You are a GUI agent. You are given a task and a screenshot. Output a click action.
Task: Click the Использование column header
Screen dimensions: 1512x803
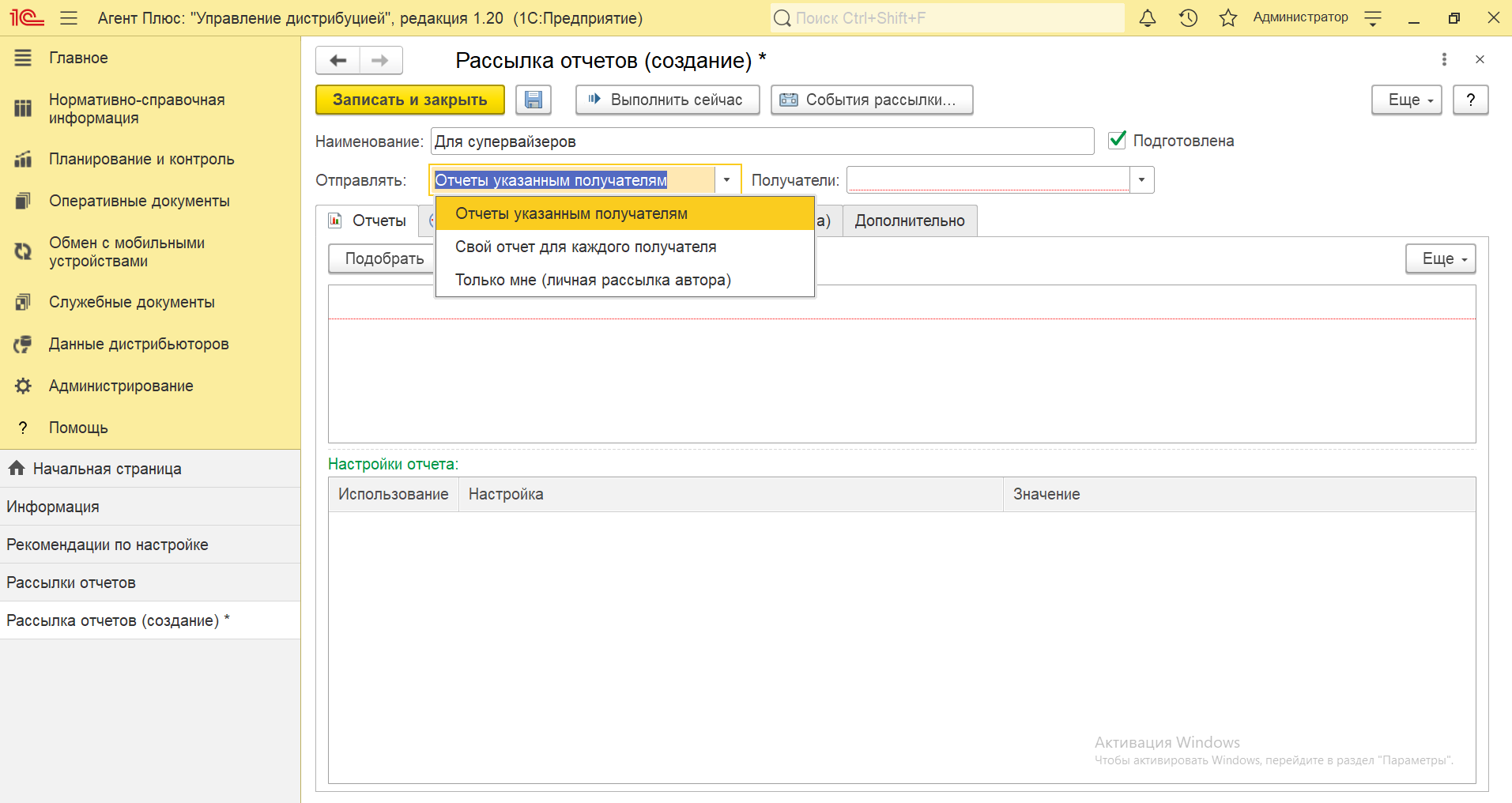tap(394, 494)
